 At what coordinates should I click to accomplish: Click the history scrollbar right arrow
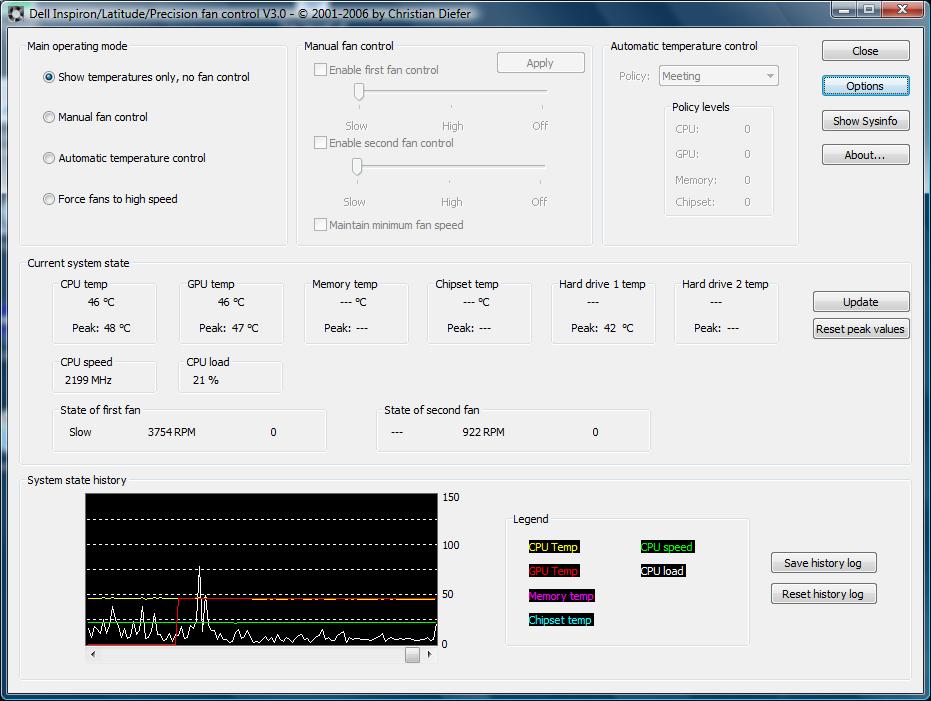430,654
